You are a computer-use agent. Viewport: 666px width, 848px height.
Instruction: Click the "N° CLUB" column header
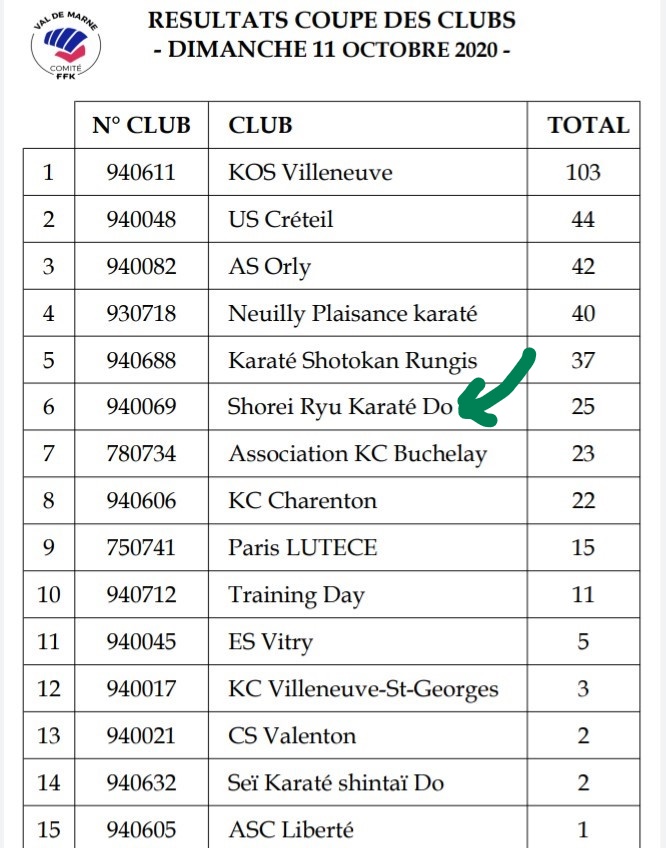(141, 125)
